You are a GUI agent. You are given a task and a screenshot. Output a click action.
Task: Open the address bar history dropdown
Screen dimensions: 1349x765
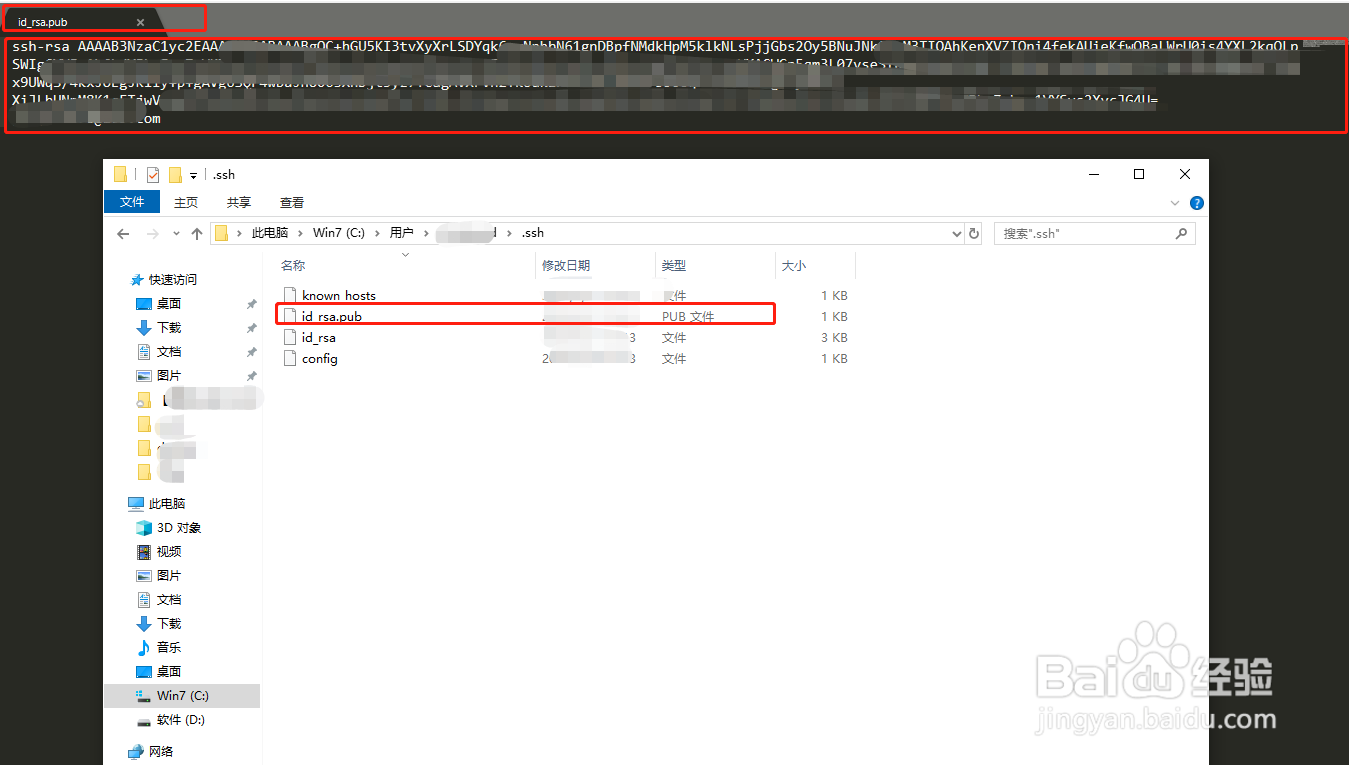click(956, 233)
